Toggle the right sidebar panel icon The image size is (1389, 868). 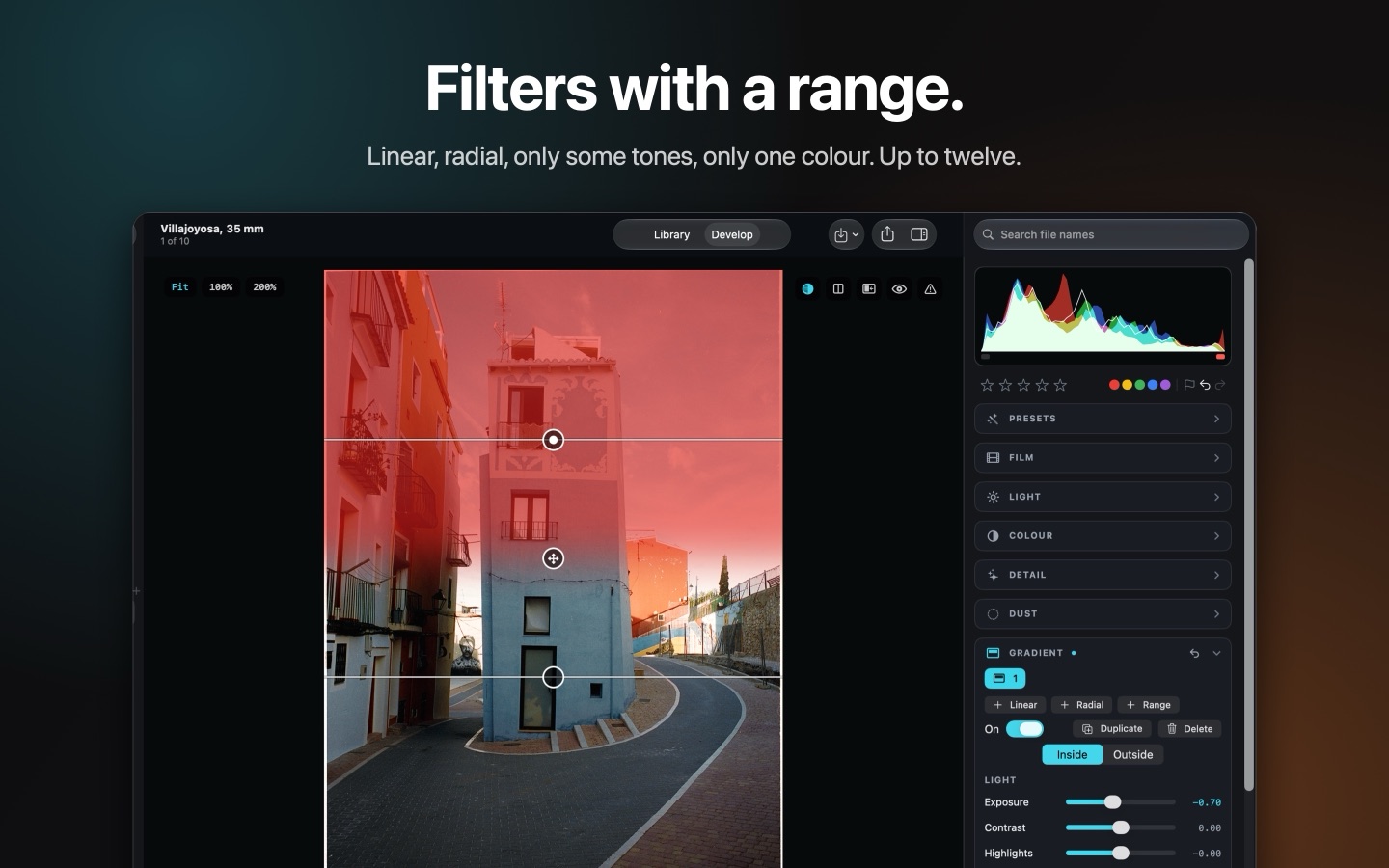click(x=919, y=234)
